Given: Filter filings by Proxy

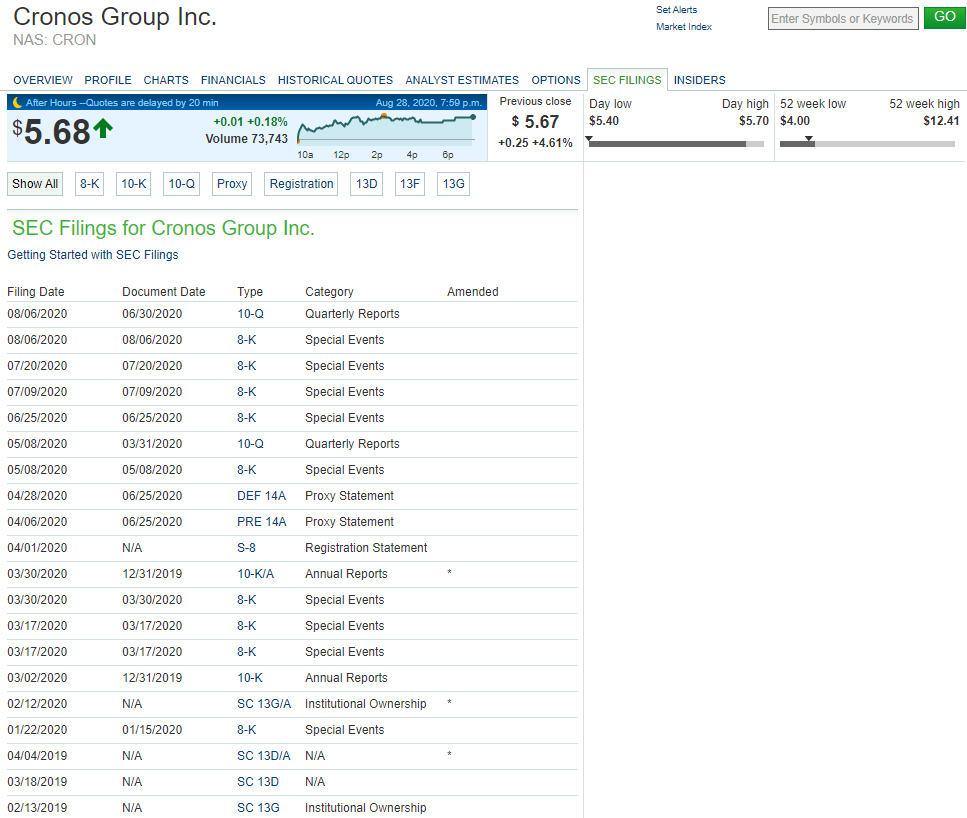Looking at the screenshot, I should coord(232,184).
